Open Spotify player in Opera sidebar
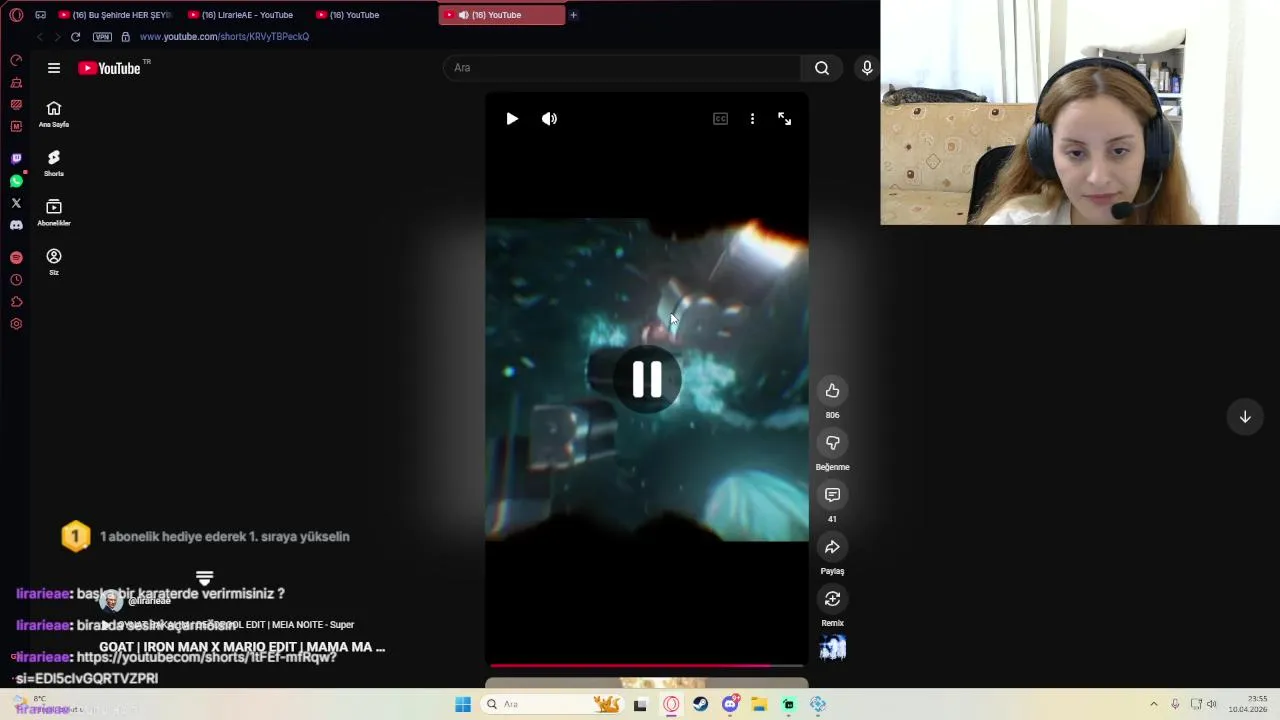The image size is (1280, 720). tap(16, 258)
